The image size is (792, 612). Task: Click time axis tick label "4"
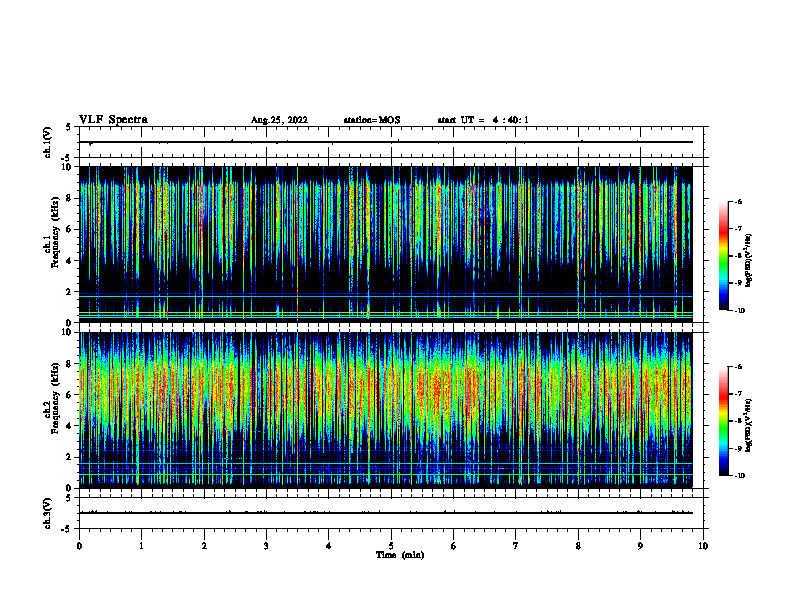pyautogui.click(x=328, y=546)
